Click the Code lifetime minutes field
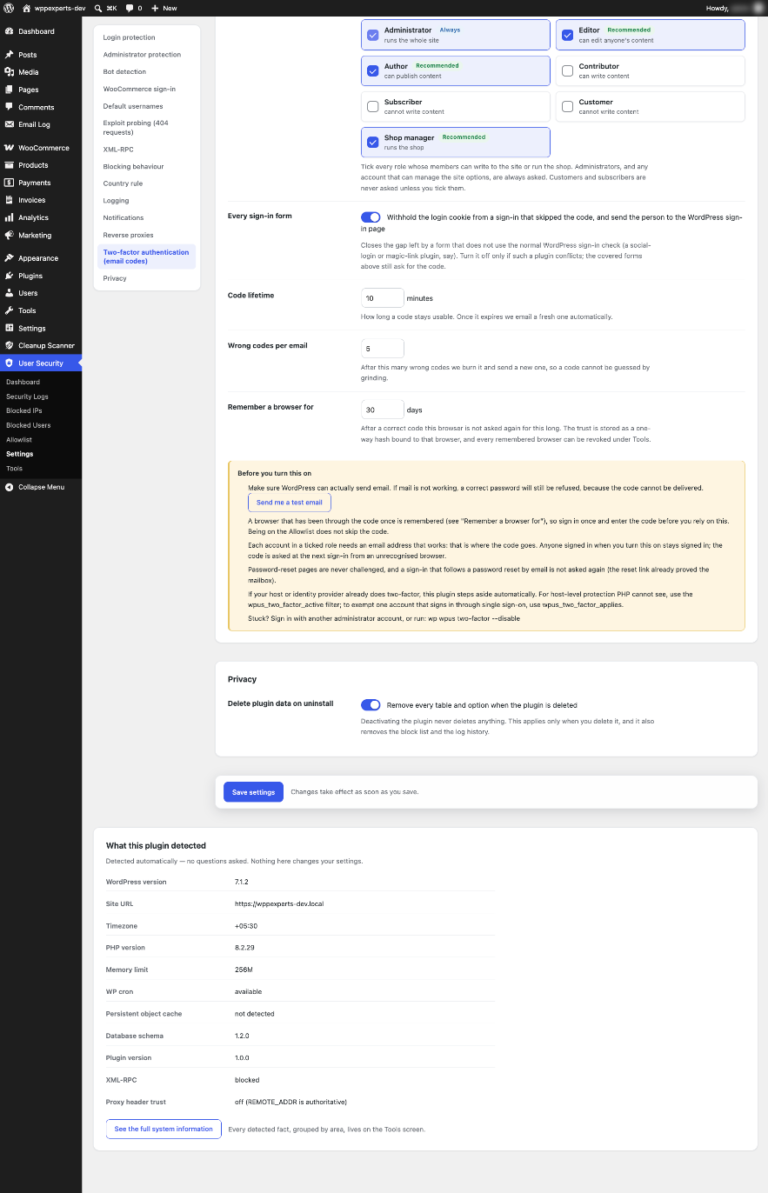The width and height of the screenshot is (768, 1193). point(382,298)
